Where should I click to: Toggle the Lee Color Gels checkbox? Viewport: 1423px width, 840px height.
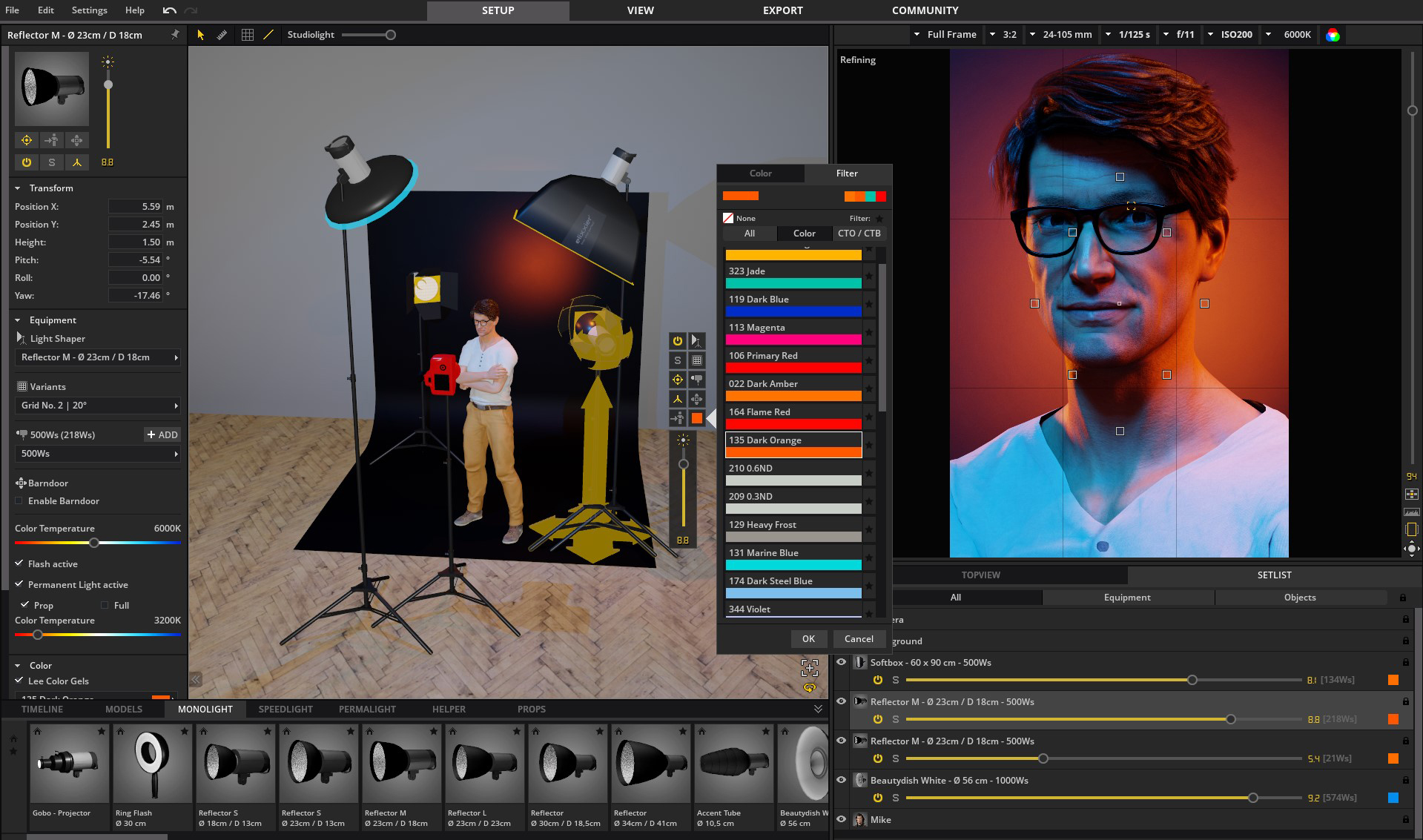19,681
